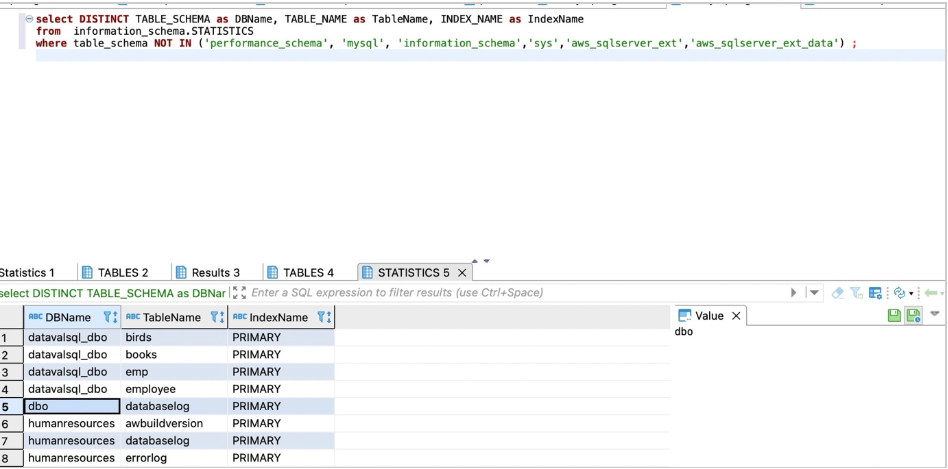Click 'databaselog' in the dbo row
The width and height of the screenshot is (948, 469).
(x=174, y=406)
